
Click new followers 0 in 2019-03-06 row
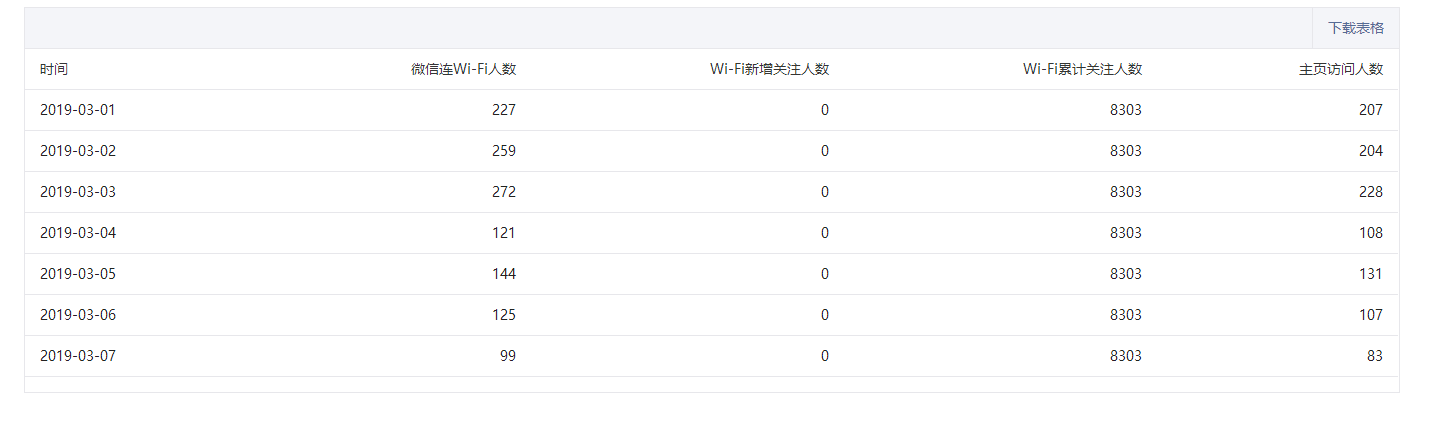825,315
